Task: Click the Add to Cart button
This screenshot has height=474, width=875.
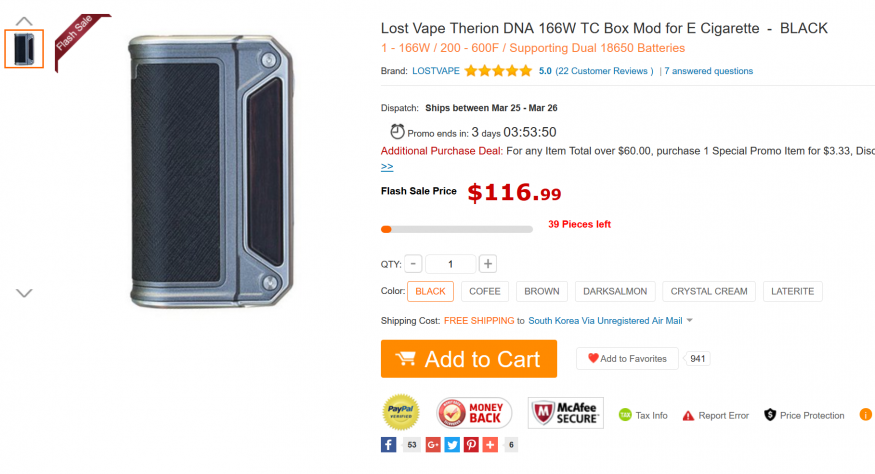Action: click(468, 359)
